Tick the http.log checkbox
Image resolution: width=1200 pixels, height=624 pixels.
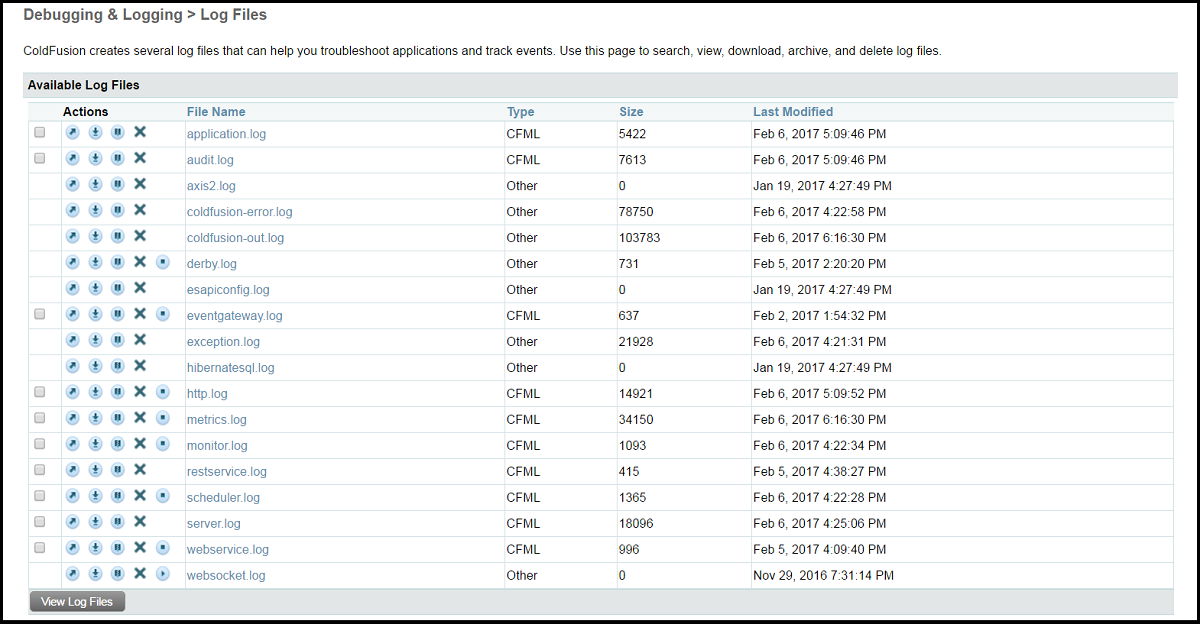coord(40,392)
